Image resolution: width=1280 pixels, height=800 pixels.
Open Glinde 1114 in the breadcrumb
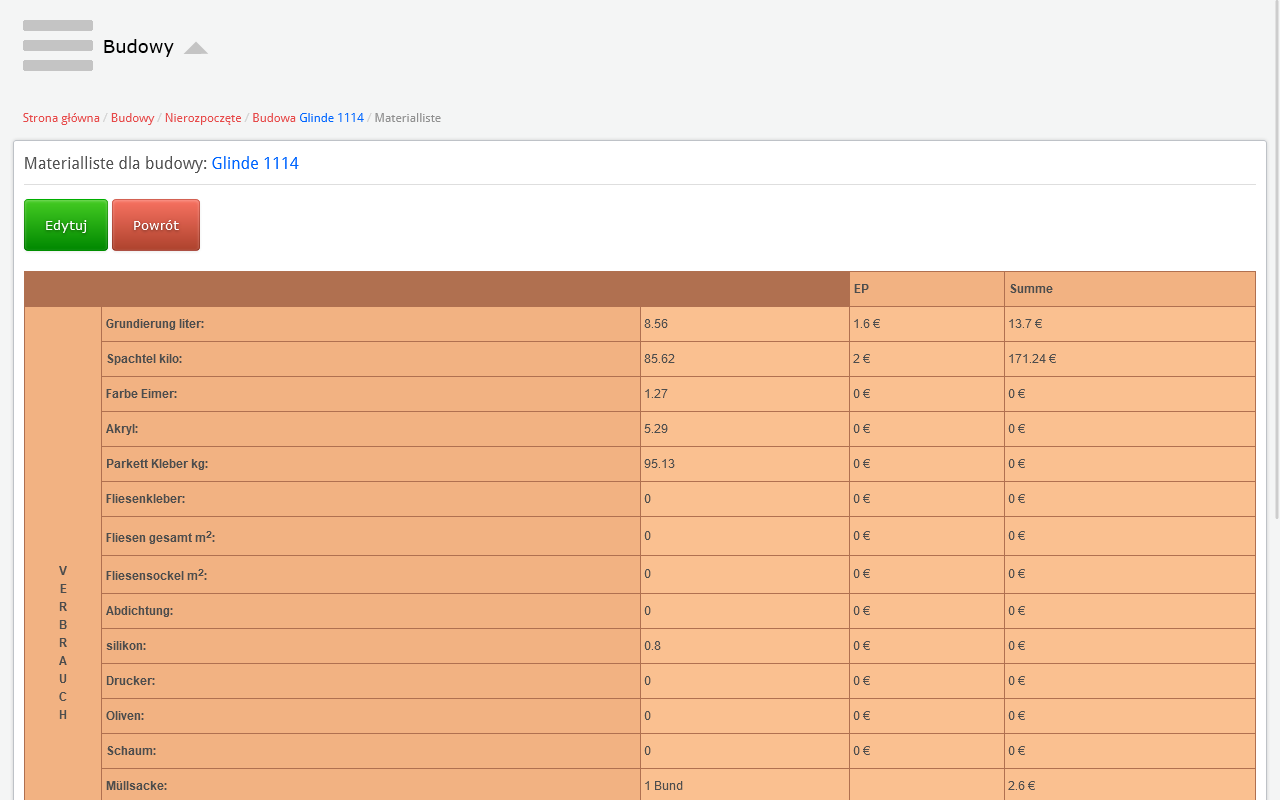tap(331, 118)
